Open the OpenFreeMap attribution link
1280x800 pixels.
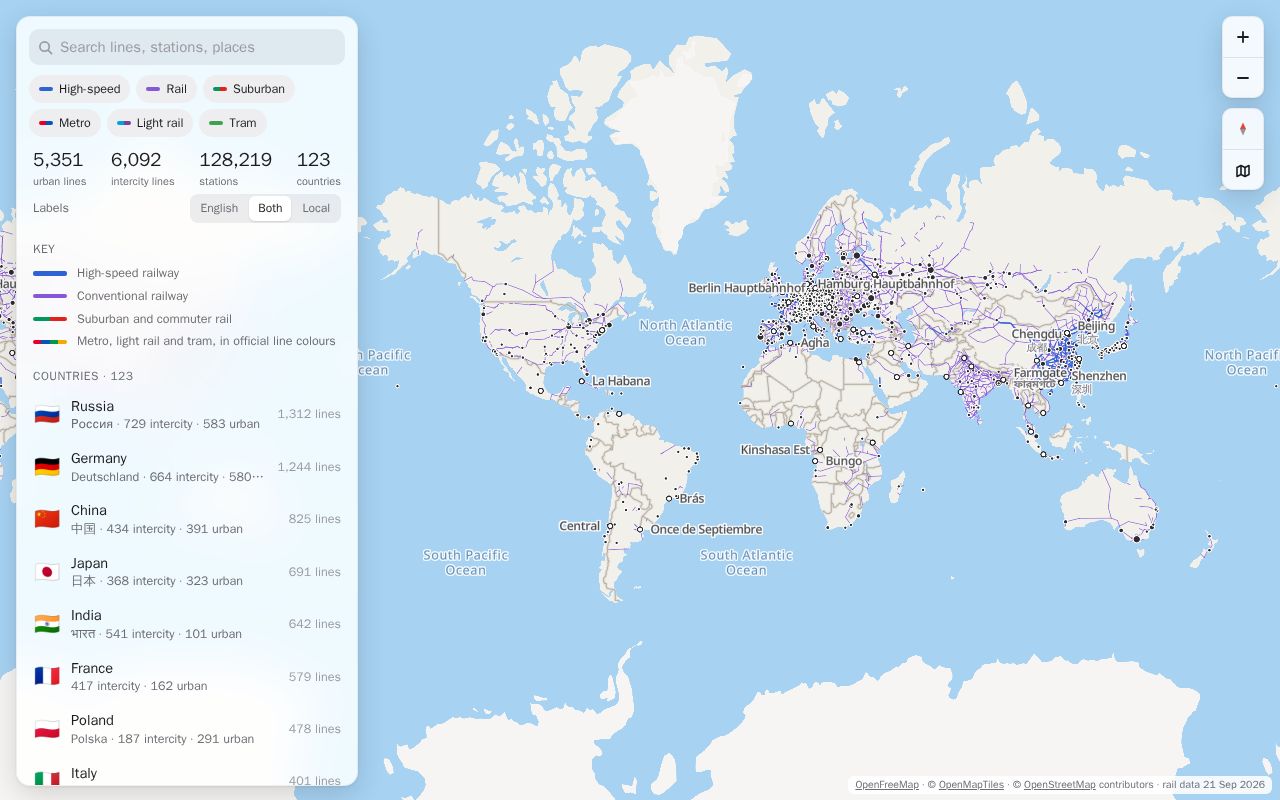pyautogui.click(x=887, y=785)
